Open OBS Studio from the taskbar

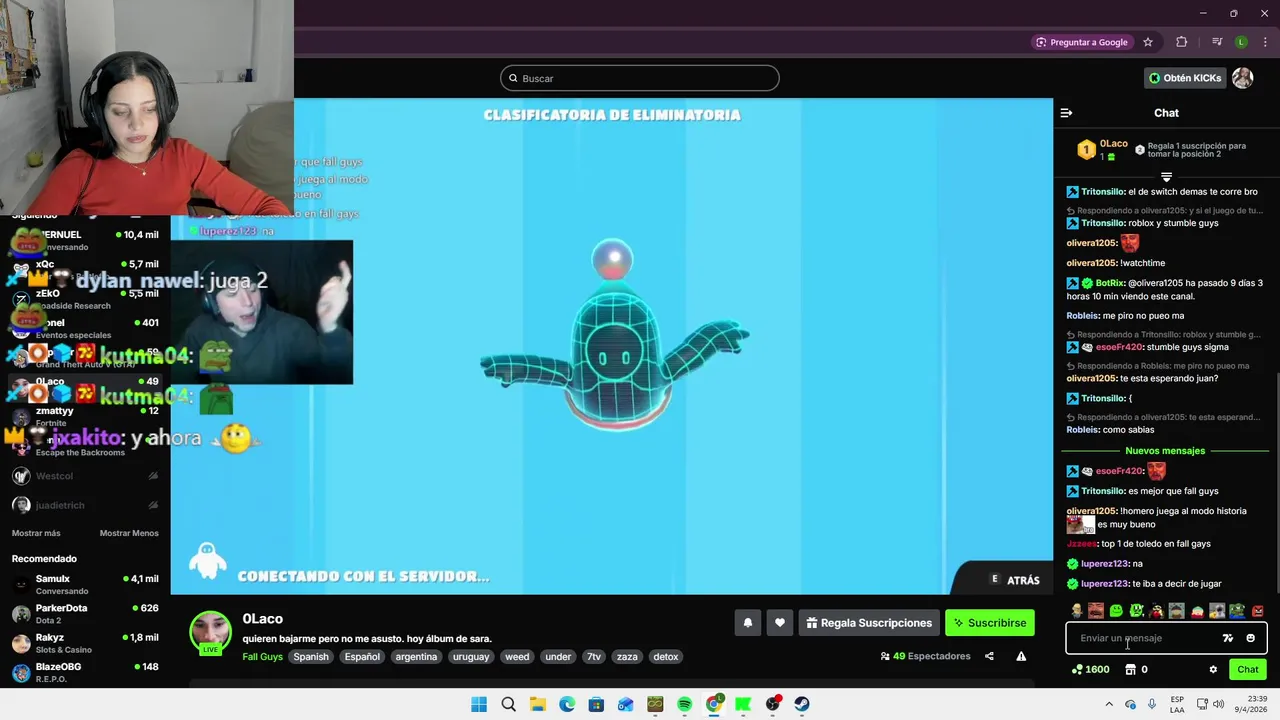(773, 704)
